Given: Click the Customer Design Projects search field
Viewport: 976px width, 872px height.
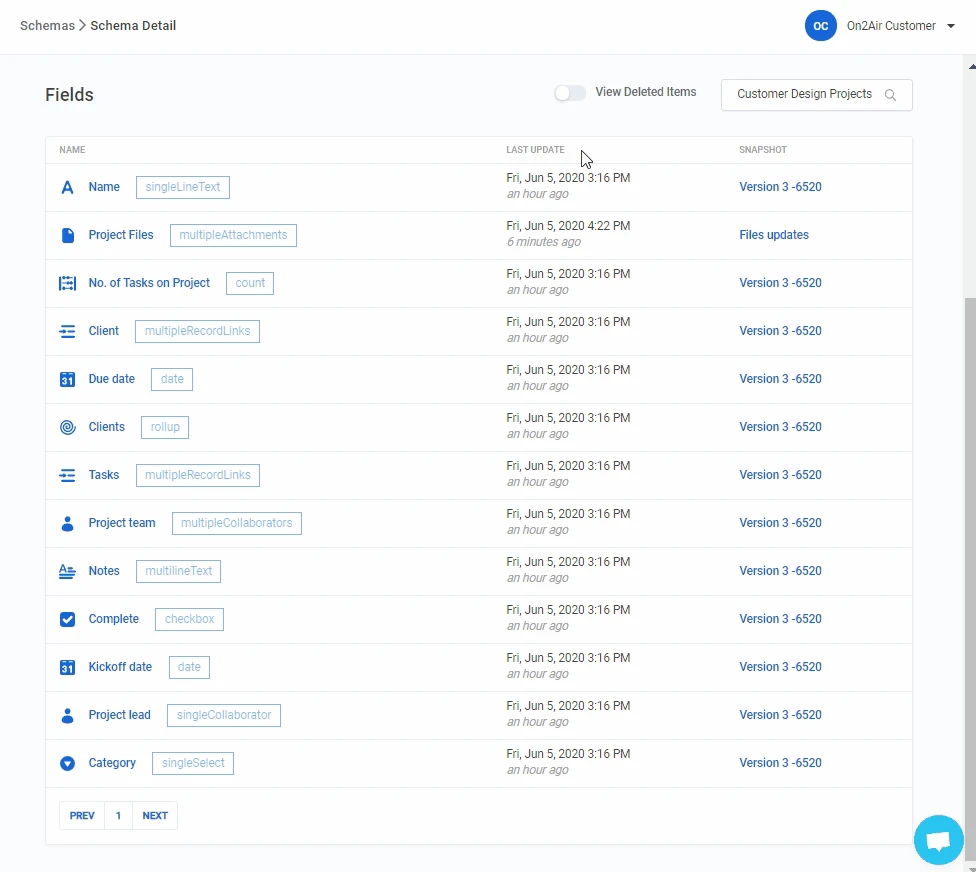Looking at the screenshot, I should coord(804,95).
